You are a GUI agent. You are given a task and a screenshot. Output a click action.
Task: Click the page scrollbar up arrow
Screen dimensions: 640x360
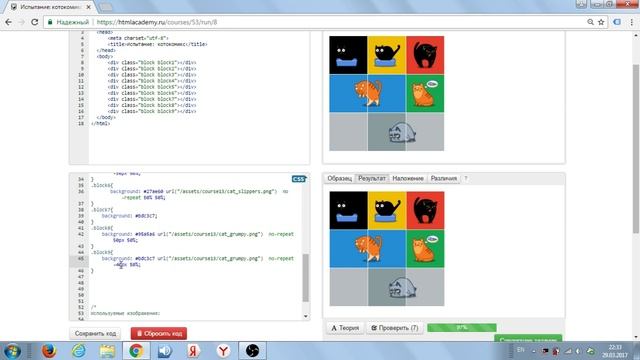636,35
